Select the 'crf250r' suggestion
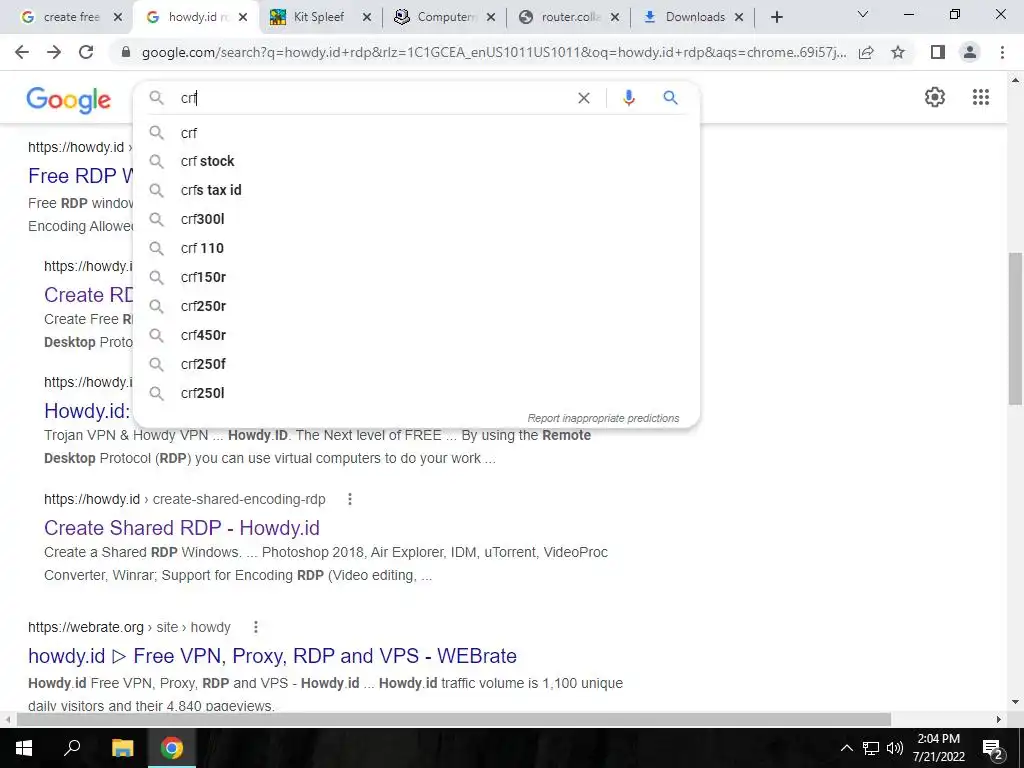This screenshot has height=768, width=1024. [417, 306]
